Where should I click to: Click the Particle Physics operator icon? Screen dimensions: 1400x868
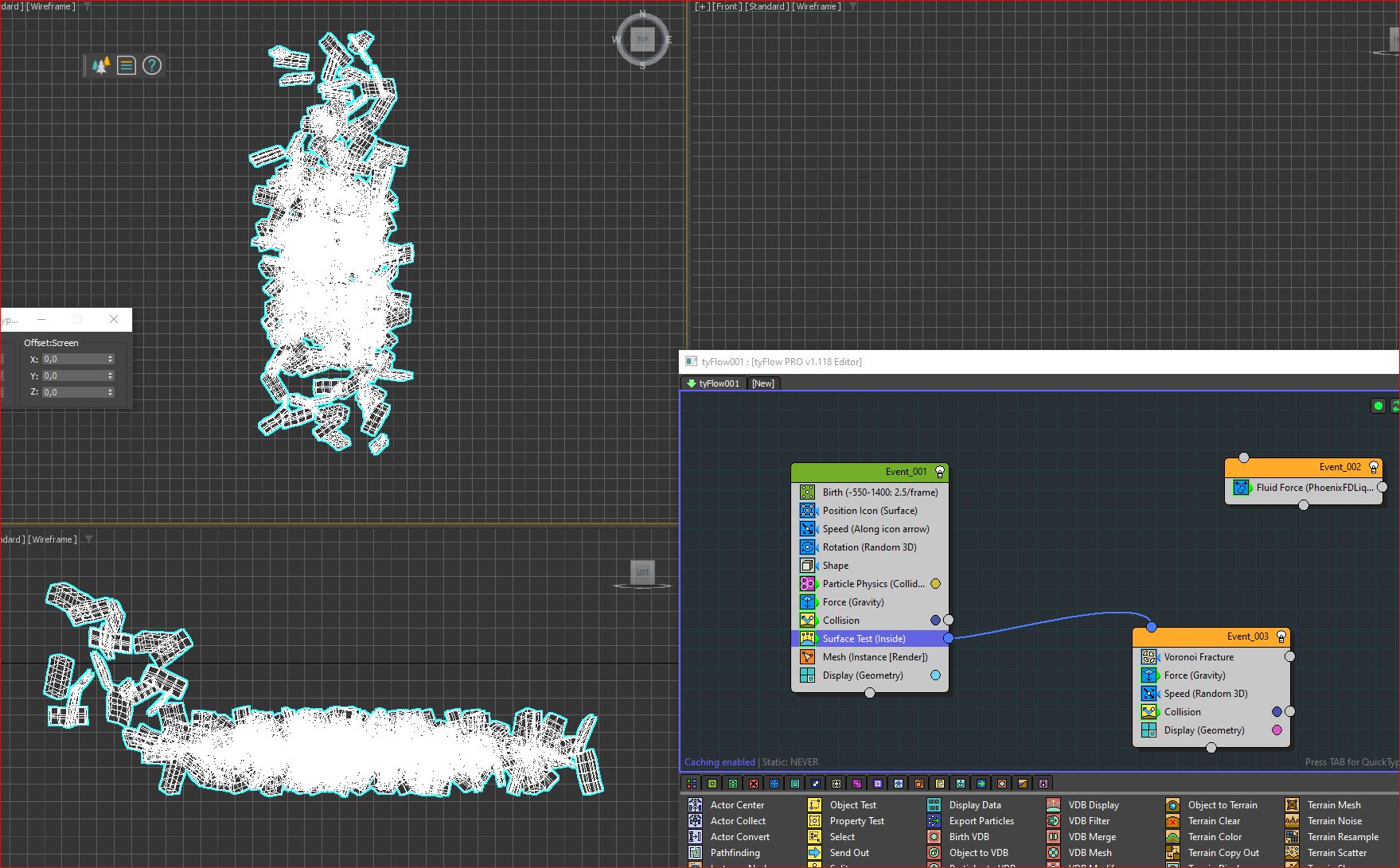[807, 584]
